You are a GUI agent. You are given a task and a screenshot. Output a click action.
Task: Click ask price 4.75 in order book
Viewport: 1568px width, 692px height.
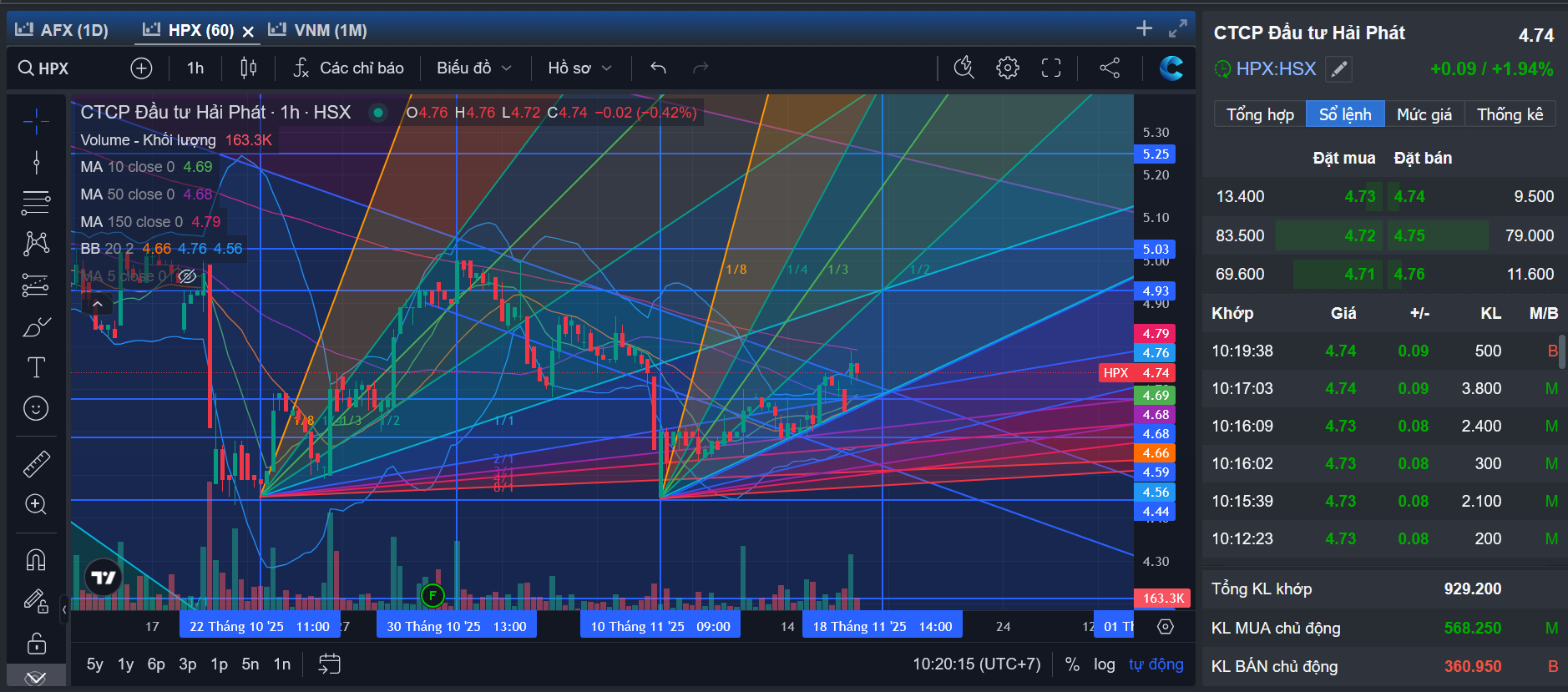pyautogui.click(x=1409, y=235)
